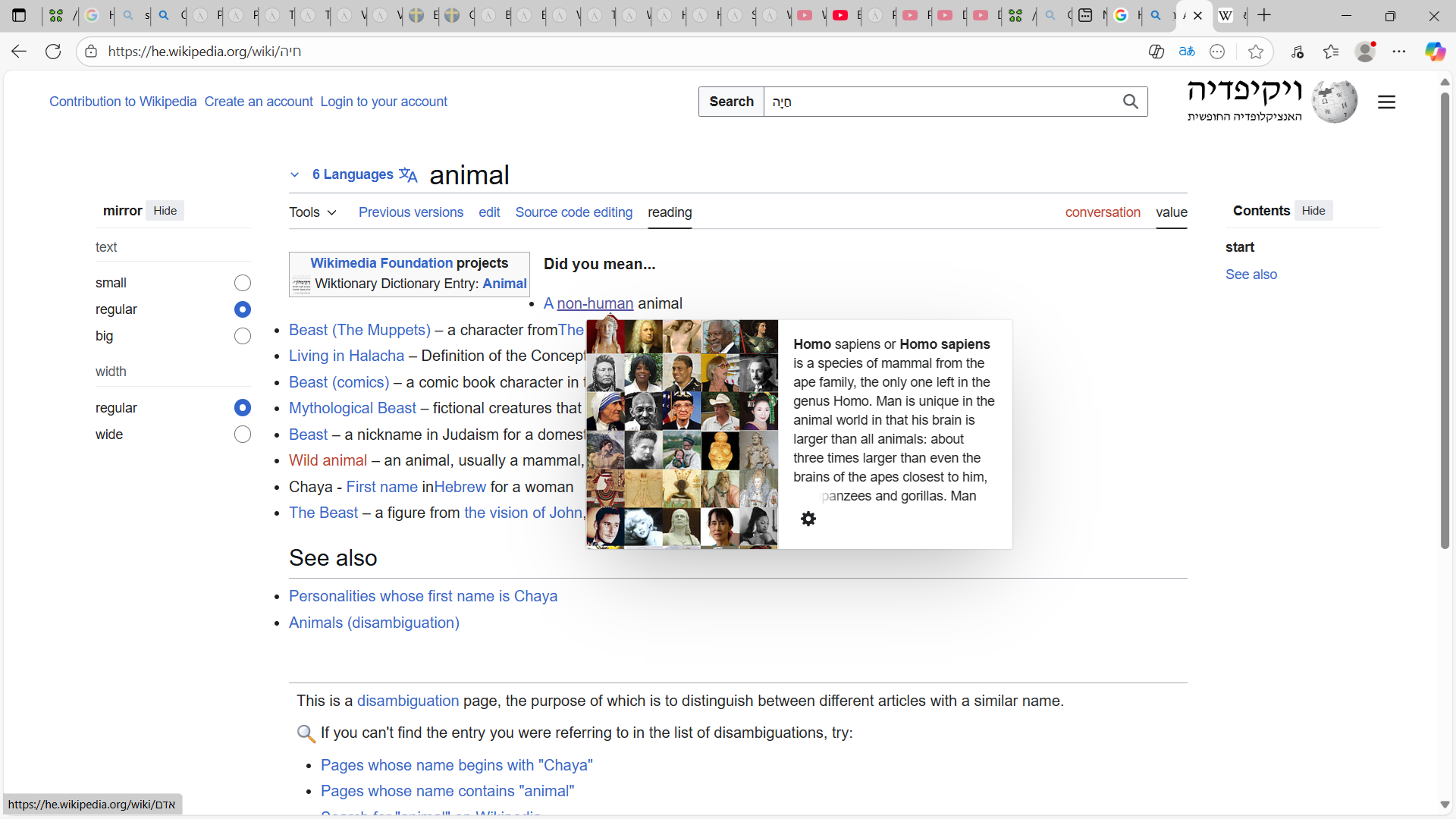Open the Tools dropdown menu
Viewport: 1456px width, 819px height.
pyautogui.click(x=312, y=212)
